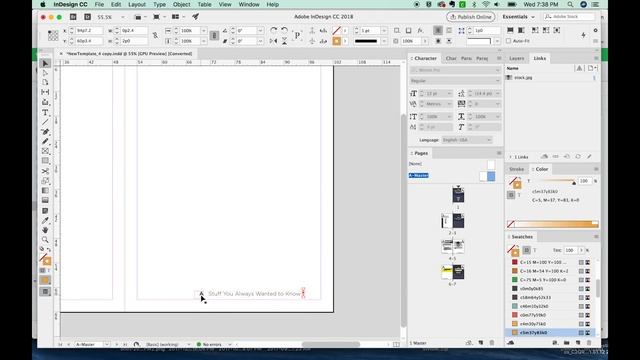640x360 pixels.
Task: Switch to the Stroke tab
Action: (516, 169)
